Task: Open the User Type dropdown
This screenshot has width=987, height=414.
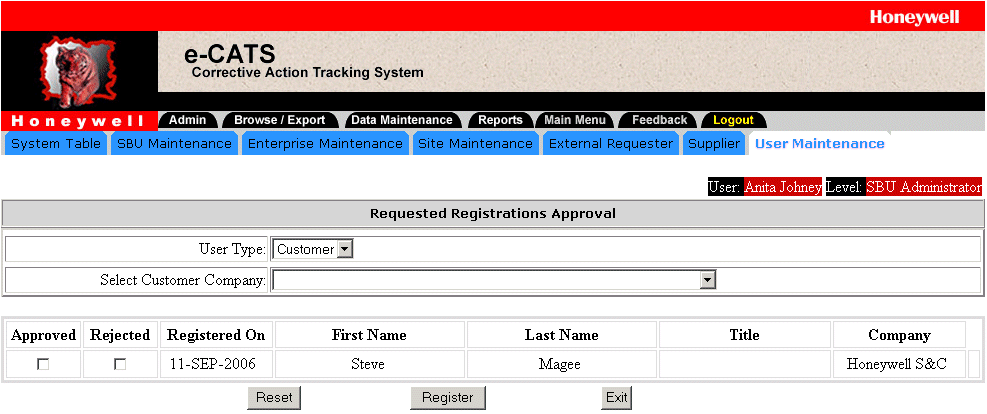Action: pyautogui.click(x=313, y=249)
